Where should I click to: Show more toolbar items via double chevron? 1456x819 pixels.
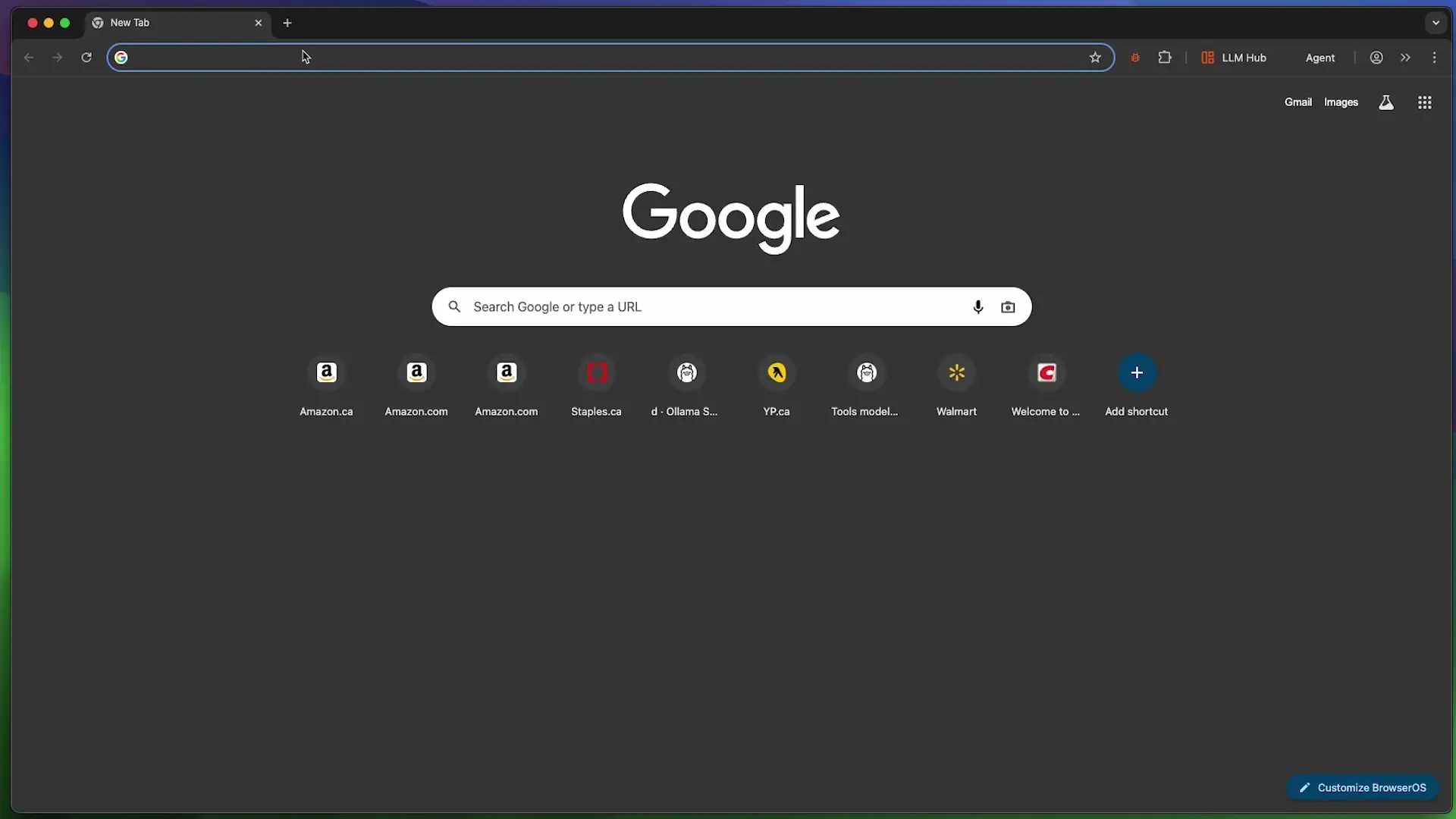[1405, 58]
